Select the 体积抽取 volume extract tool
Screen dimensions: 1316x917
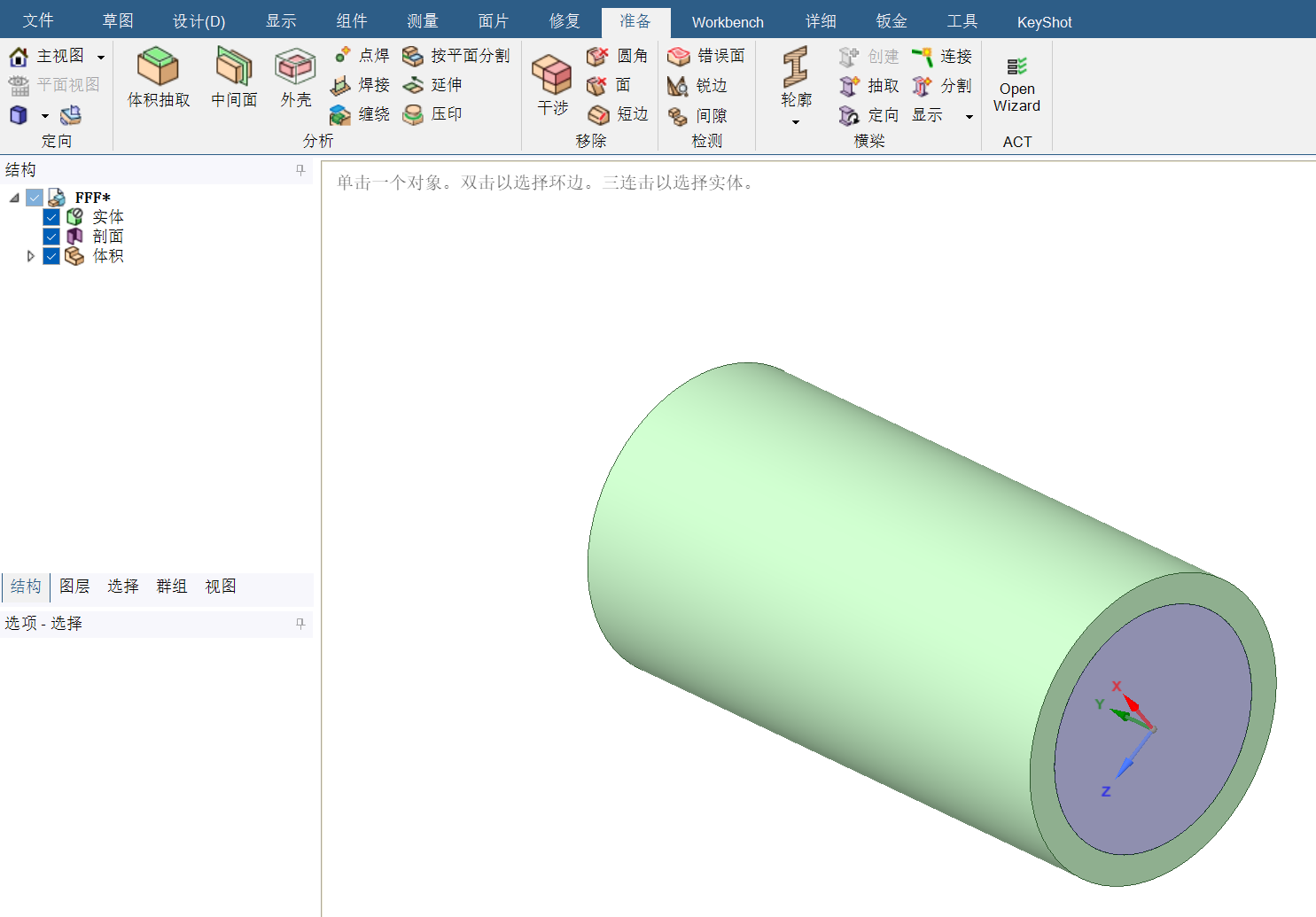(159, 78)
